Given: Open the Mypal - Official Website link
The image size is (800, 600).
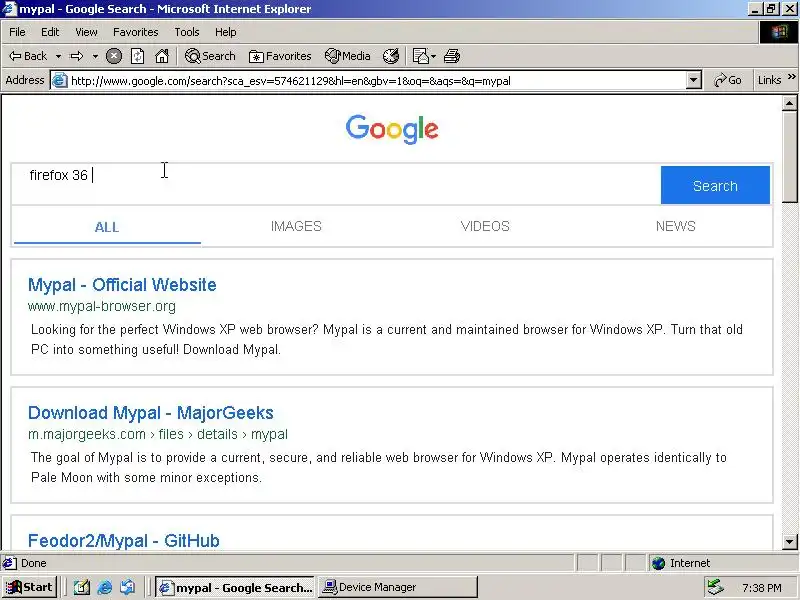Looking at the screenshot, I should [122, 285].
